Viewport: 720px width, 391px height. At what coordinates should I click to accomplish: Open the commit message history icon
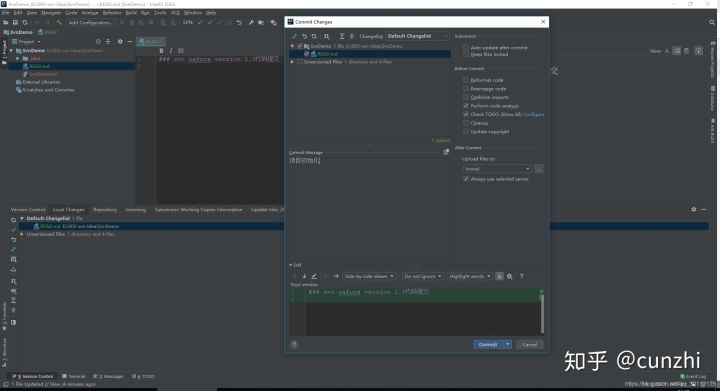pyautogui.click(x=446, y=152)
